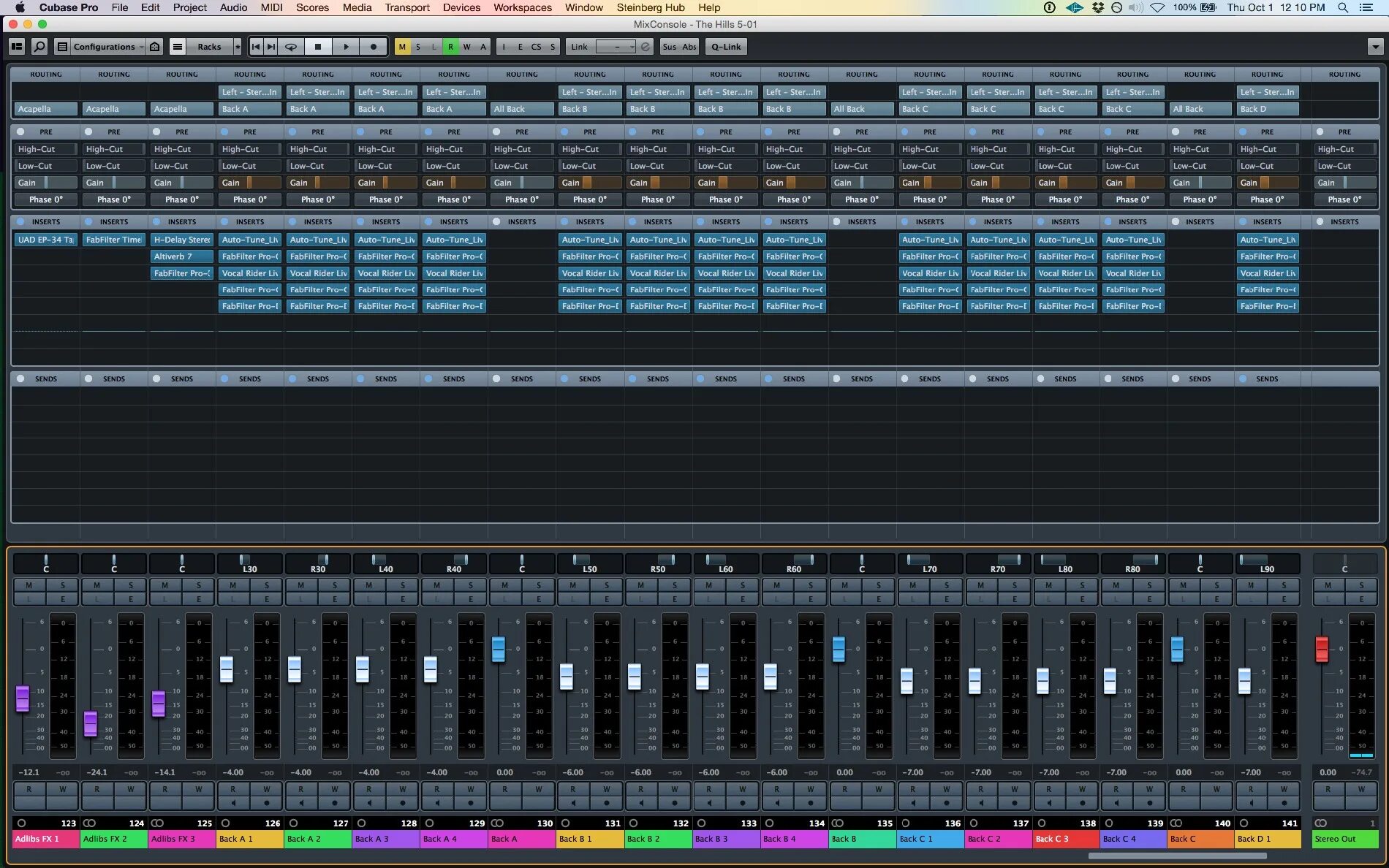Screen dimensions: 1389x868
Task: Mute the Adlibs FX 1 channel
Action: (29, 585)
